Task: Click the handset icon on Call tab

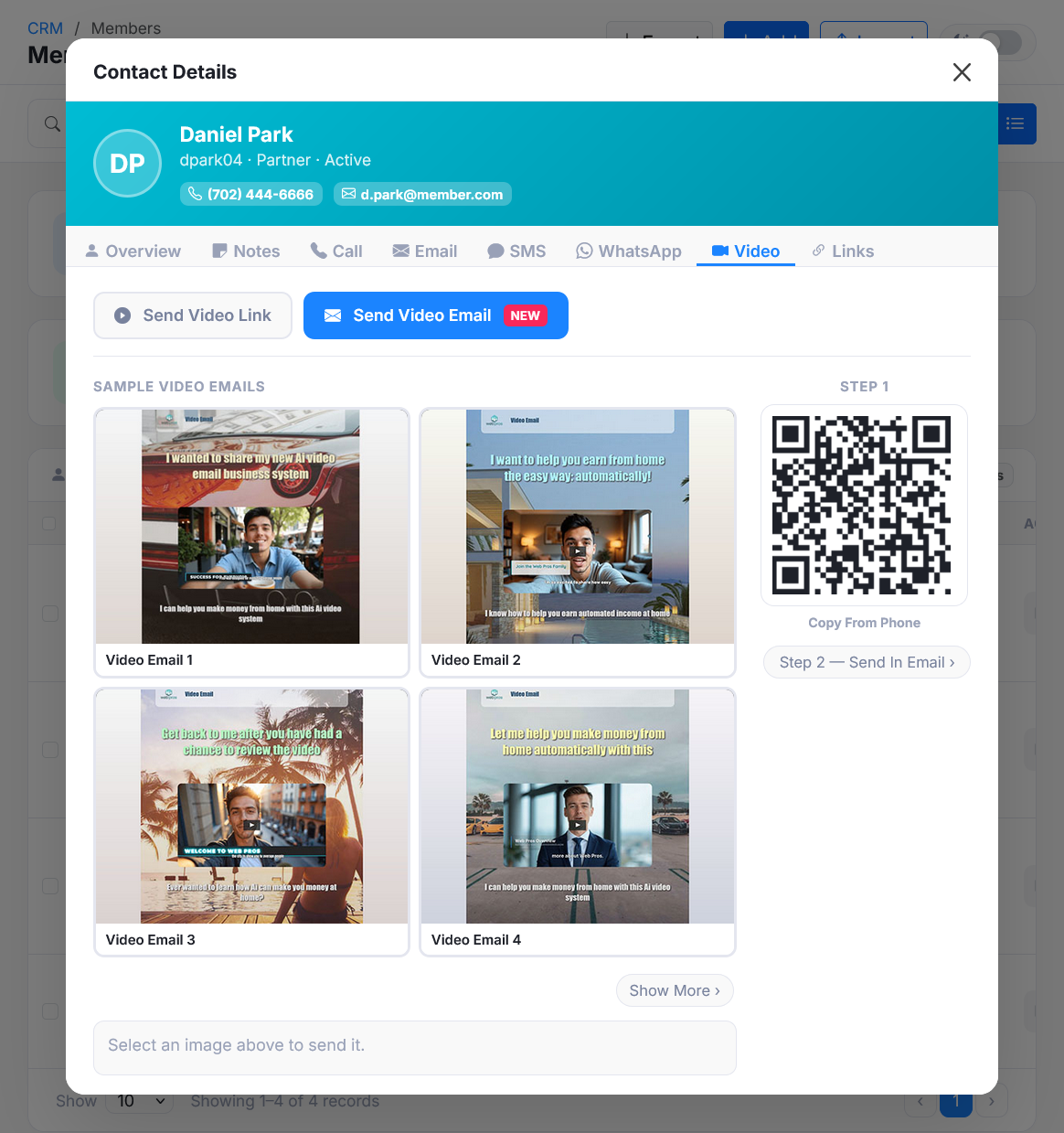Action: pyautogui.click(x=318, y=251)
